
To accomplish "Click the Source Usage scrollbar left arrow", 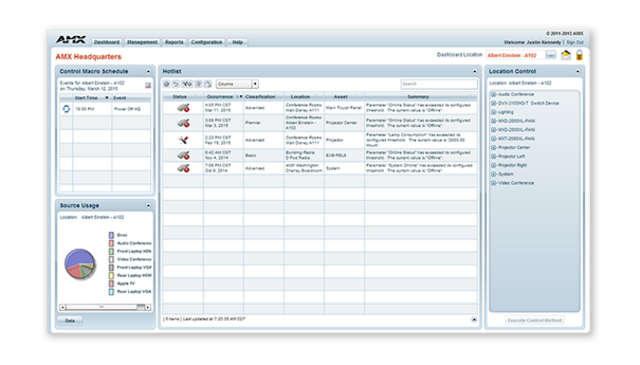I will pyautogui.click(x=62, y=307).
